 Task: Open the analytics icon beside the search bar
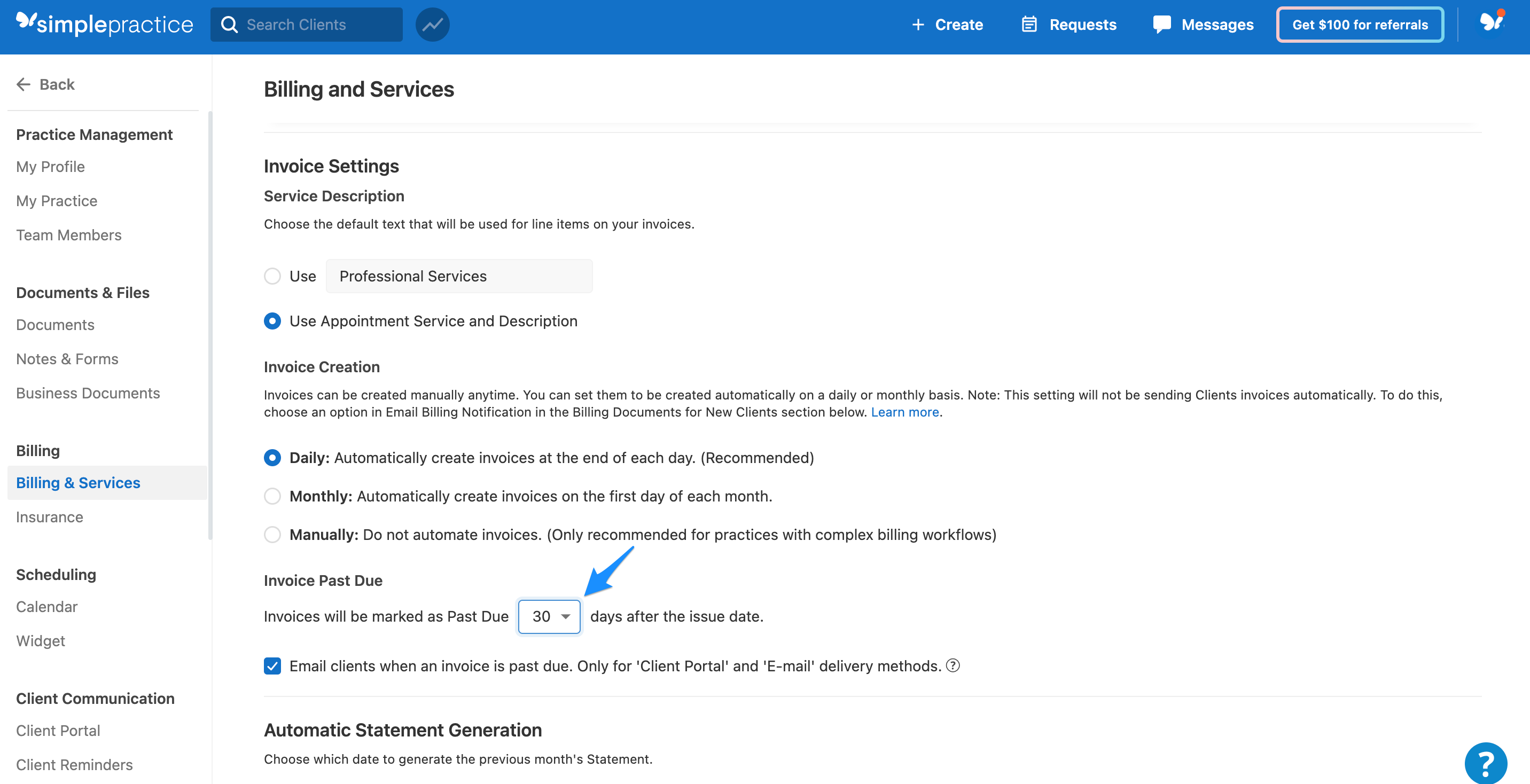[x=432, y=25]
